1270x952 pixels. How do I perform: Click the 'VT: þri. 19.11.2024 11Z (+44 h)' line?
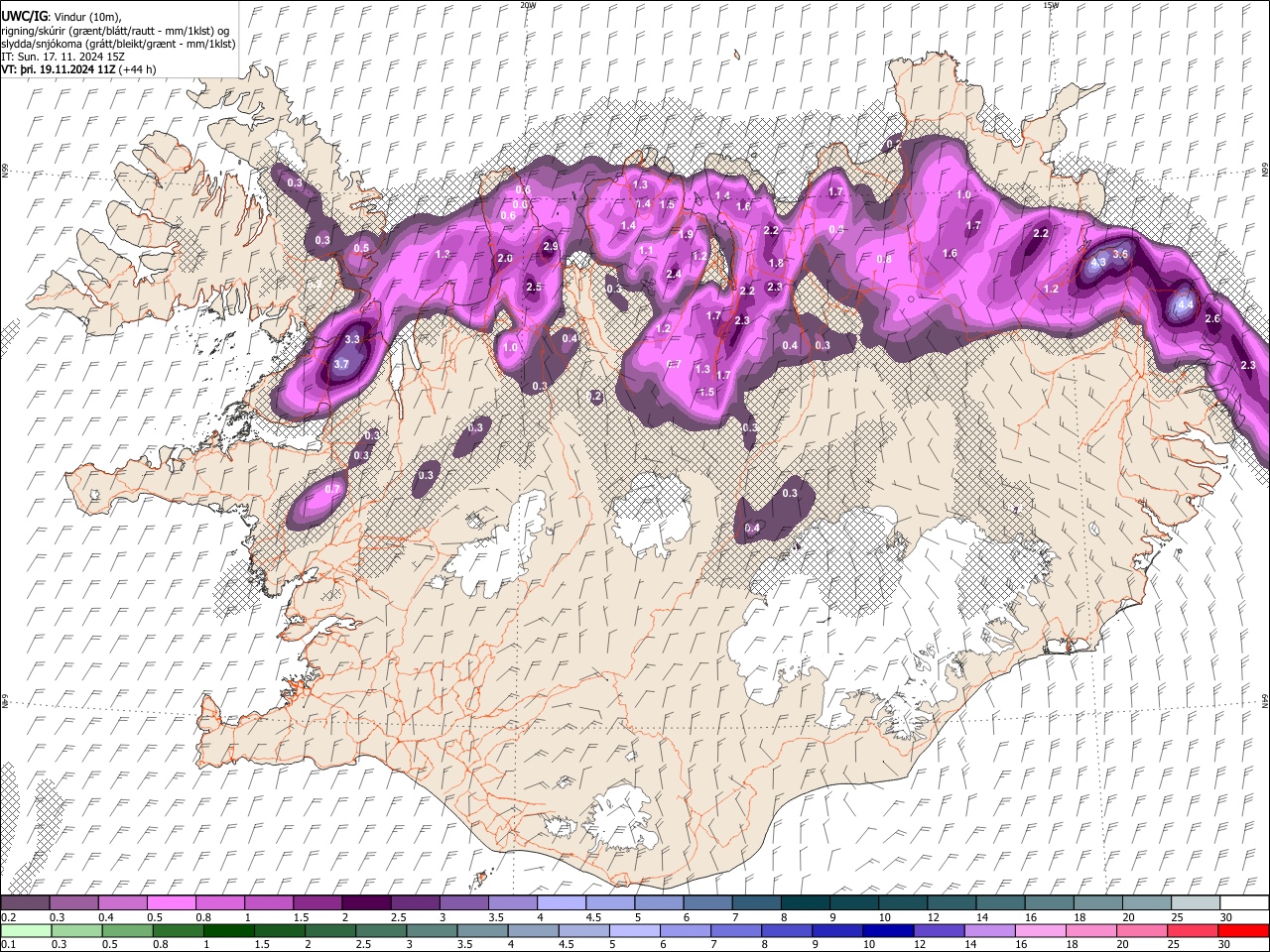pos(78,70)
